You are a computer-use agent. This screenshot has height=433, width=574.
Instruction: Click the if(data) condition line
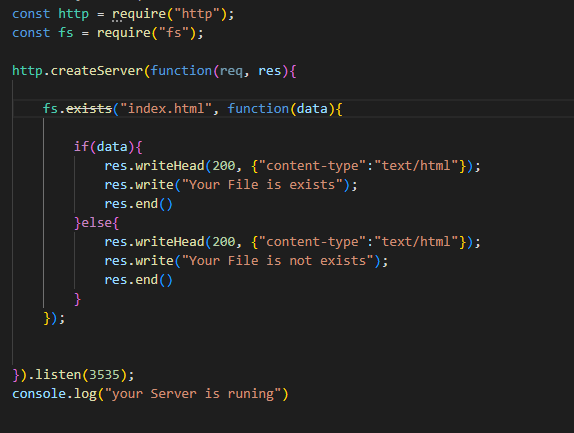108,147
